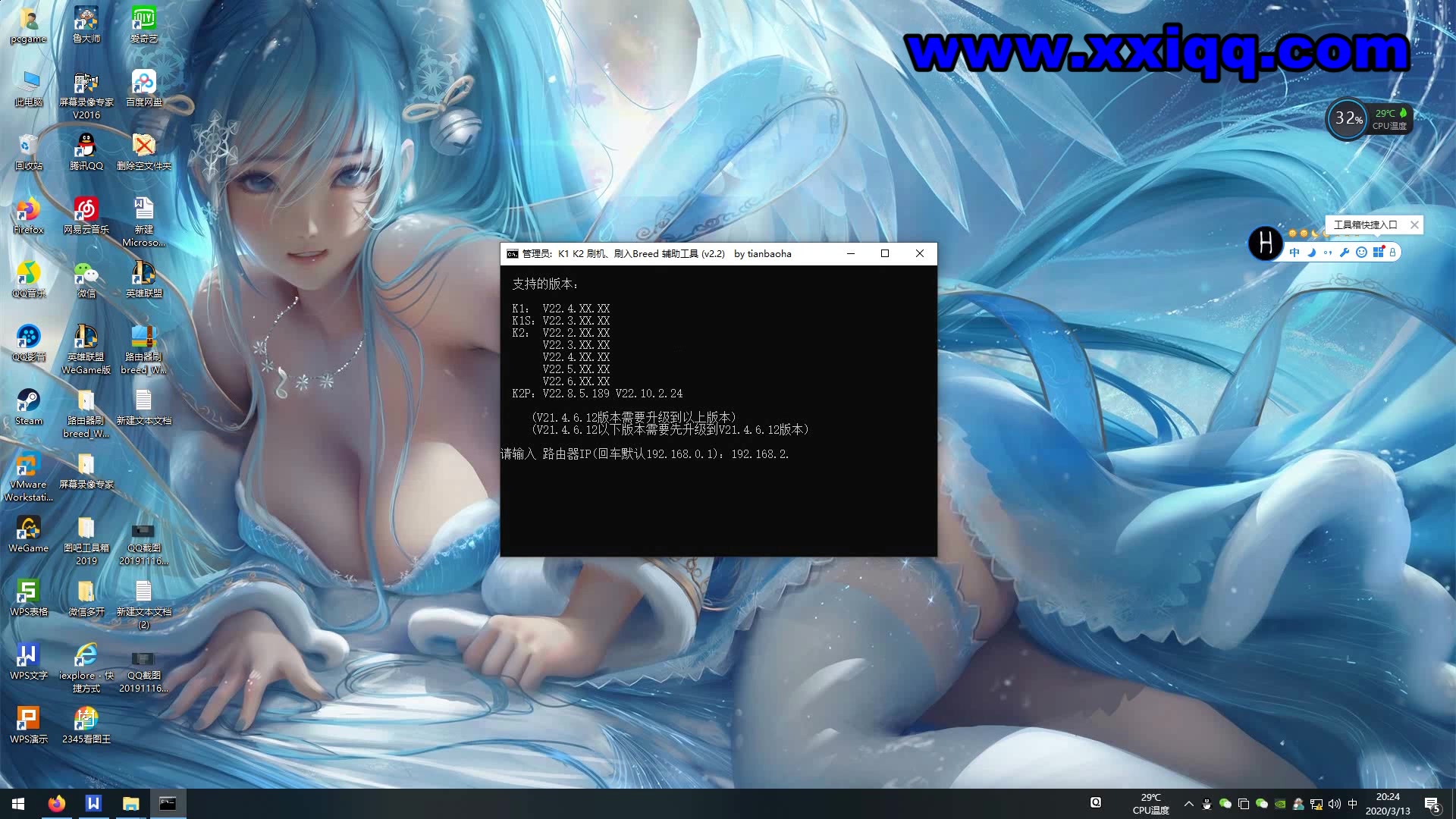Click the wrench tool icon on IME bar
This screenshot has width=1456, height=819.
point(1345,253)
